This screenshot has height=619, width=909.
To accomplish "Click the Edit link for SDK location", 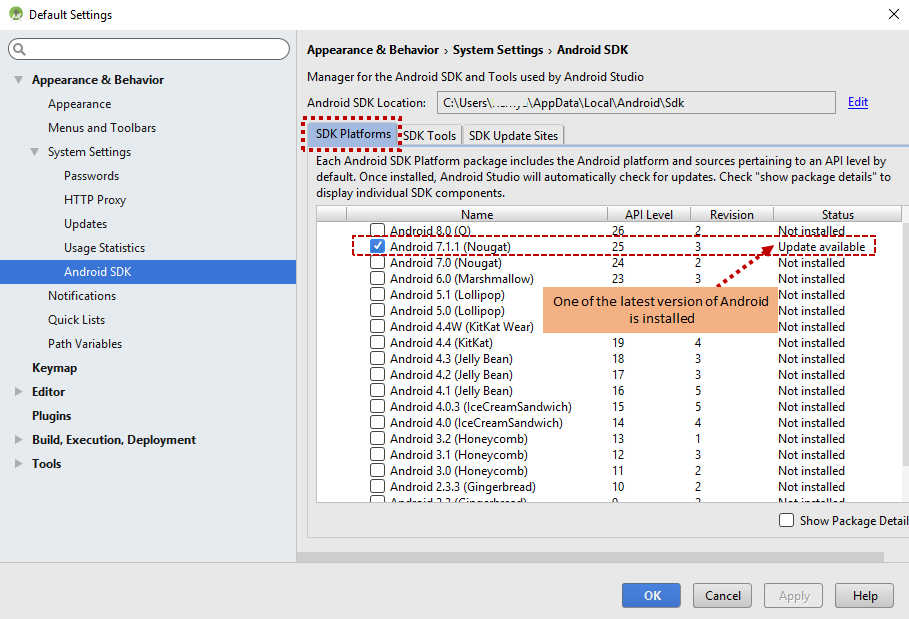I will click(857, 102).
